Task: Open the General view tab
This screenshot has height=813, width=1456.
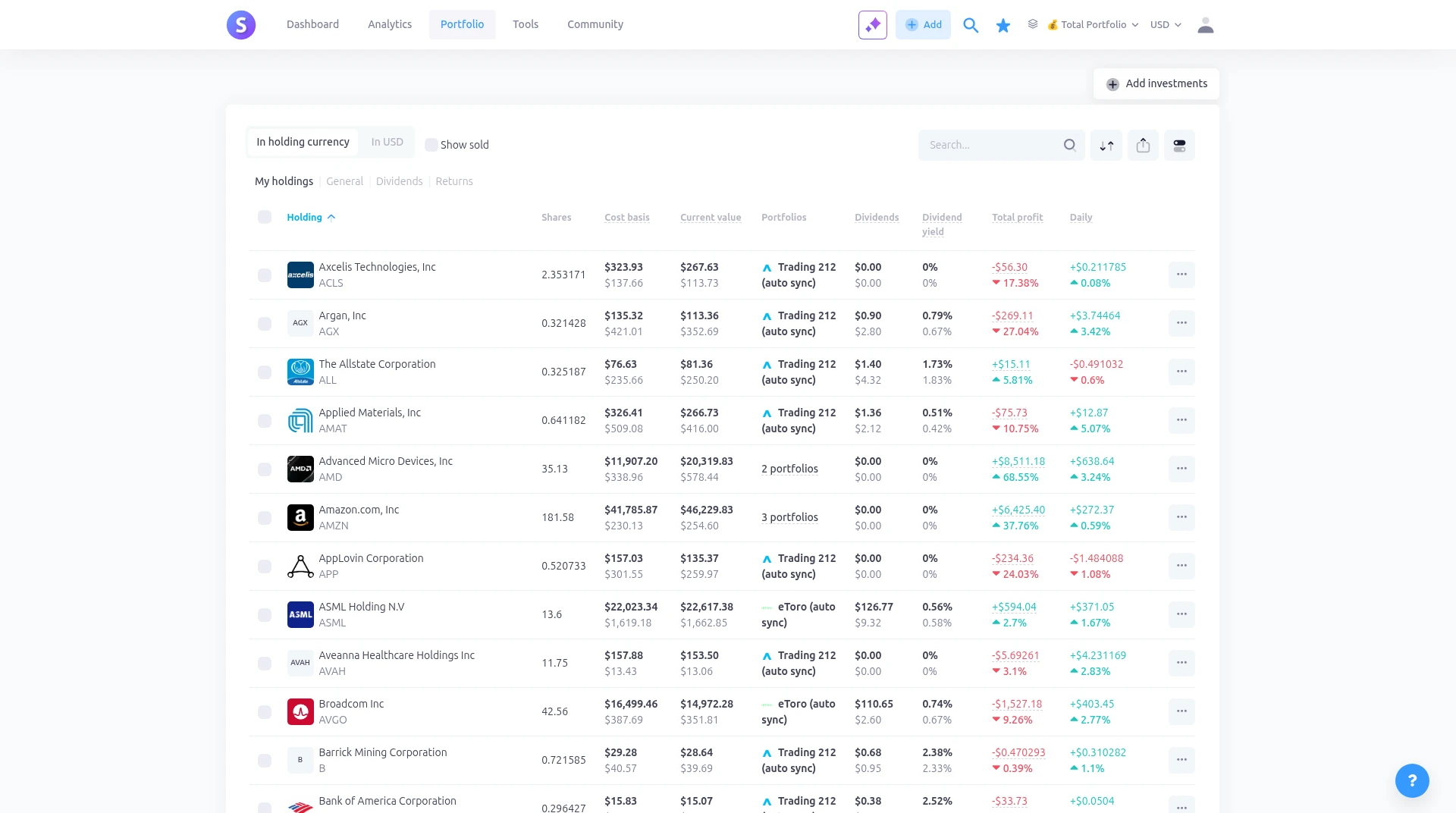Action: (344, 181)
